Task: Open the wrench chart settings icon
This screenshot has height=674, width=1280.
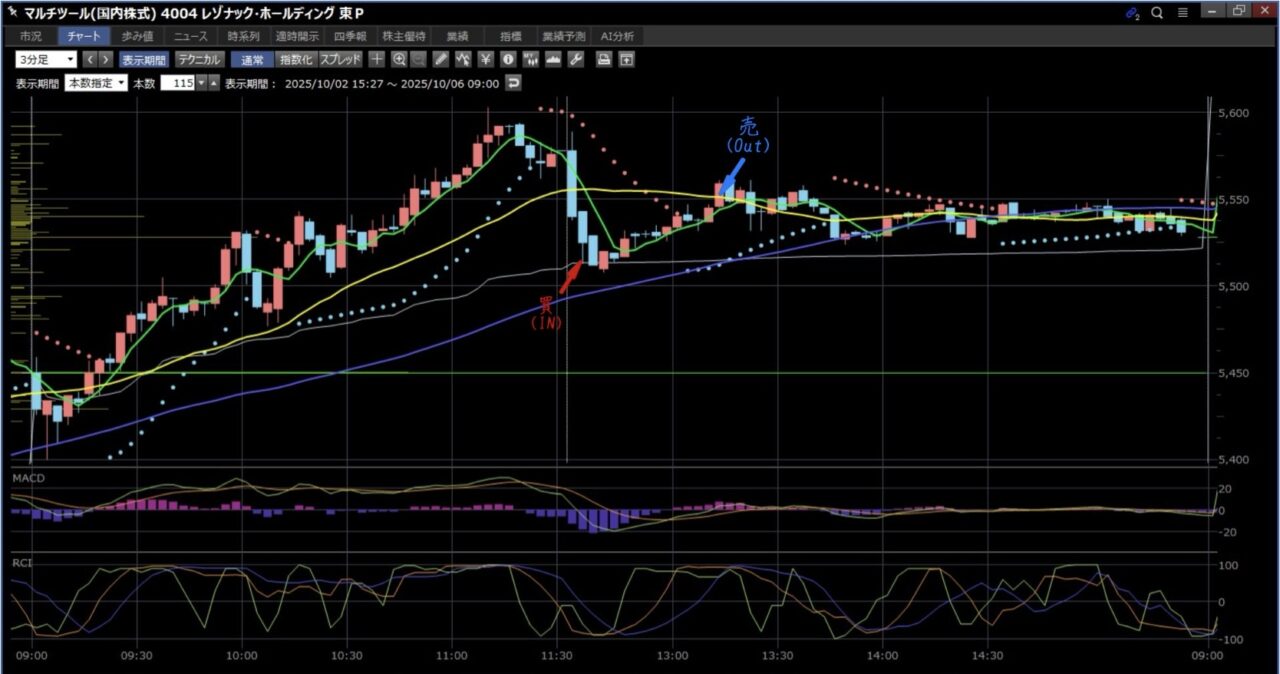Action: click(x=575, y=59)
